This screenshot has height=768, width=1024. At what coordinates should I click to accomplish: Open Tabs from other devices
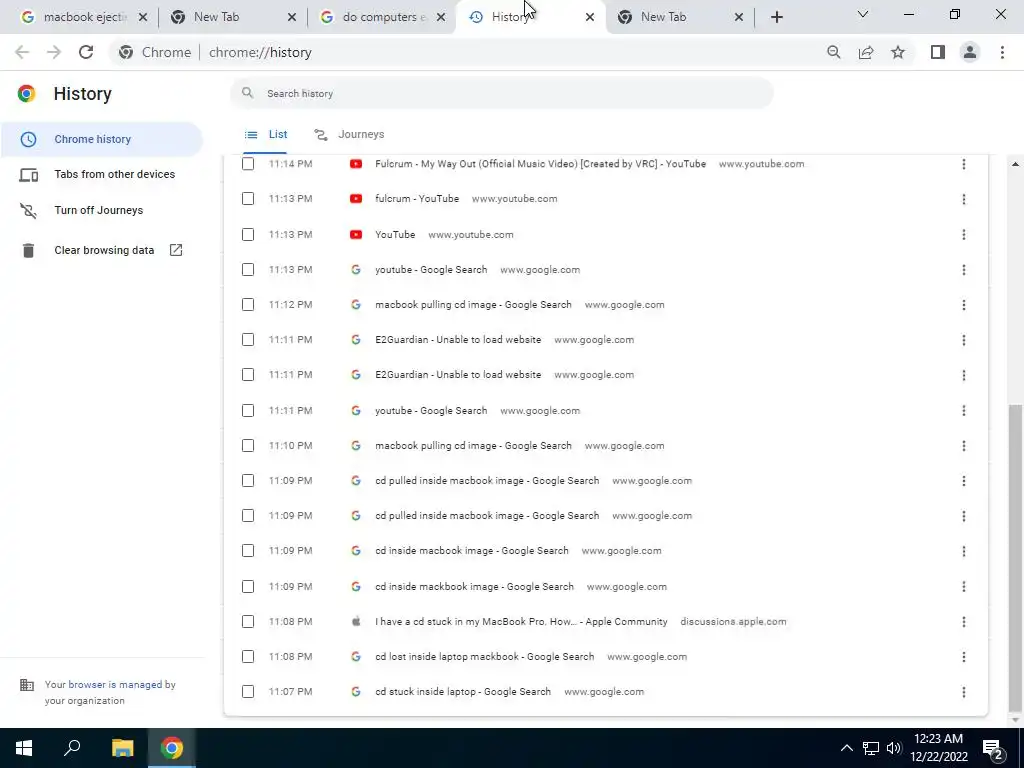(101, 174)
